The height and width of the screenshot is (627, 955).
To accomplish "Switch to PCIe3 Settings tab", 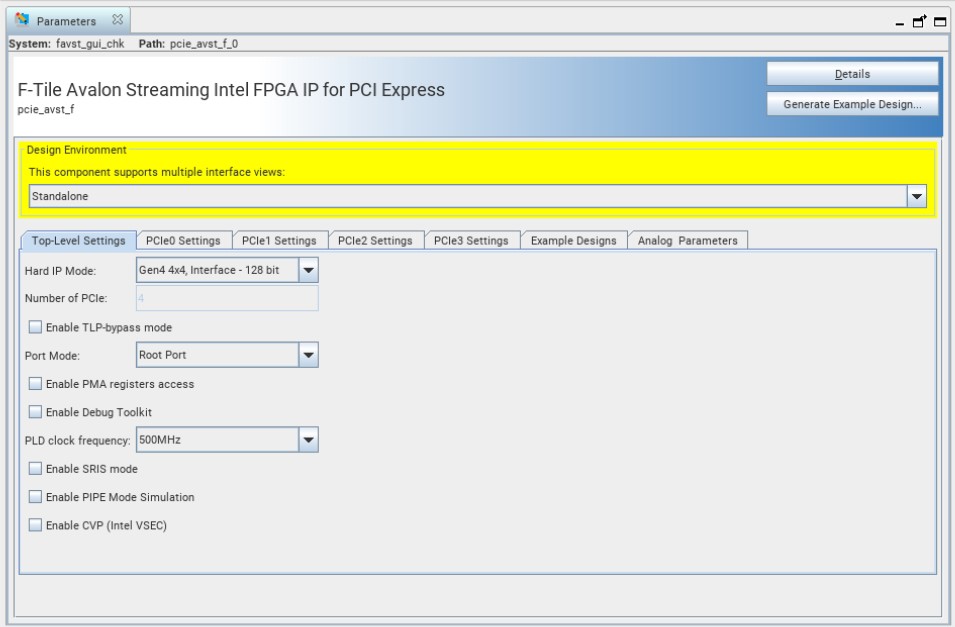I will pos(471,241).
